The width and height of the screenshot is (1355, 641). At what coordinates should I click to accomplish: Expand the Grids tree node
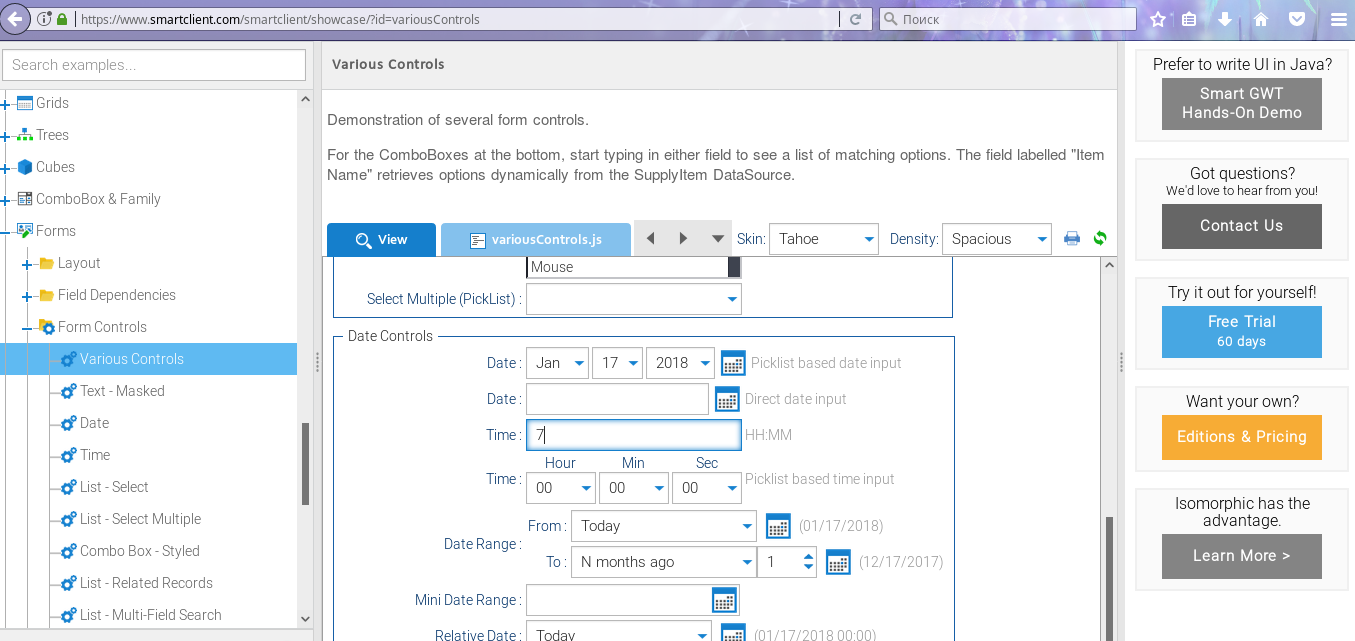tap(6, 103)
